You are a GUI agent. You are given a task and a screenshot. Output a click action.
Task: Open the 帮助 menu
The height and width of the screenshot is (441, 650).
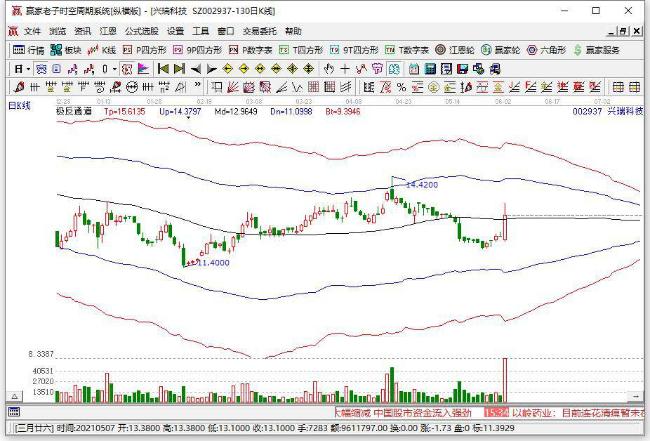tap(293, 32)
